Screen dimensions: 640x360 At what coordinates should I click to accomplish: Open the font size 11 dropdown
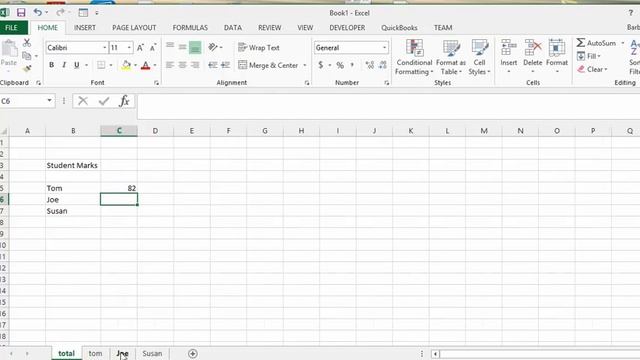tap(129, 48)
